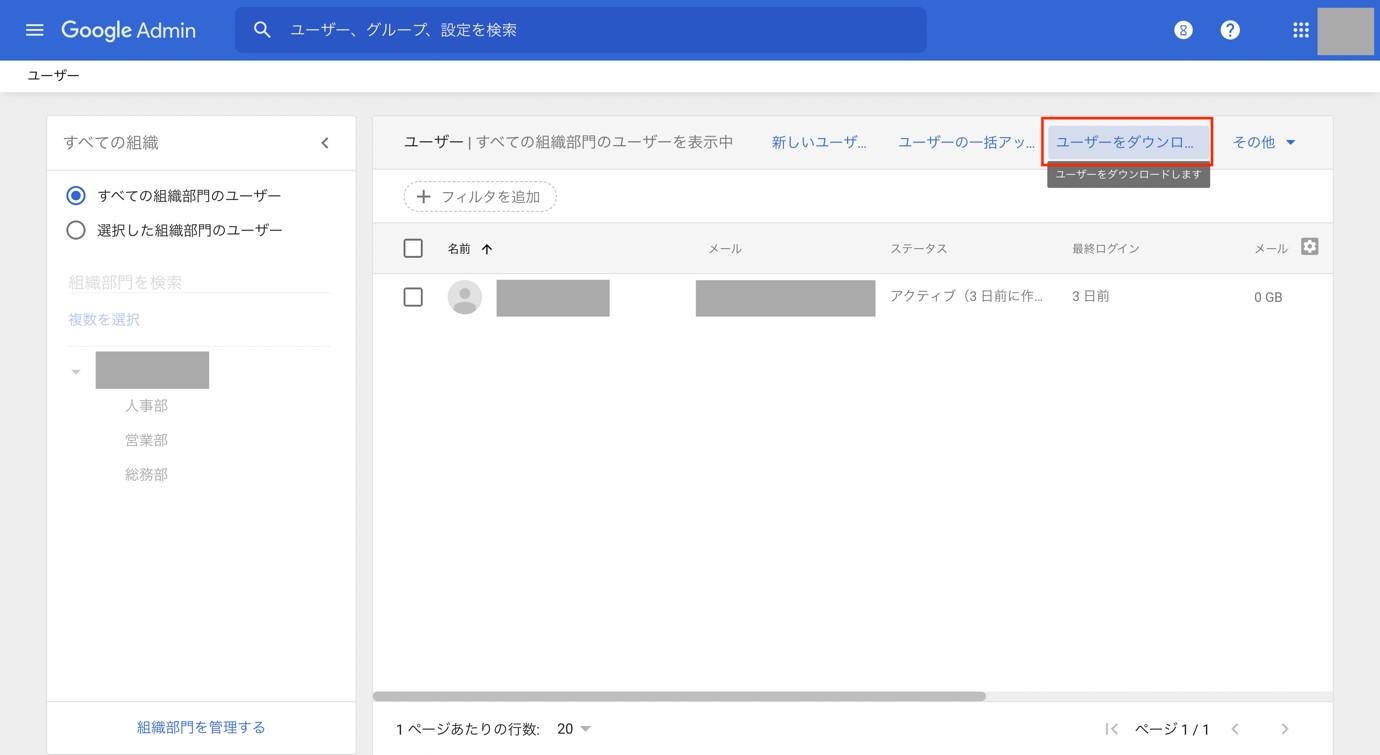
Task: Open the Google apps launcher grid
Action: pyautogui.click(x=1299, y=30)
